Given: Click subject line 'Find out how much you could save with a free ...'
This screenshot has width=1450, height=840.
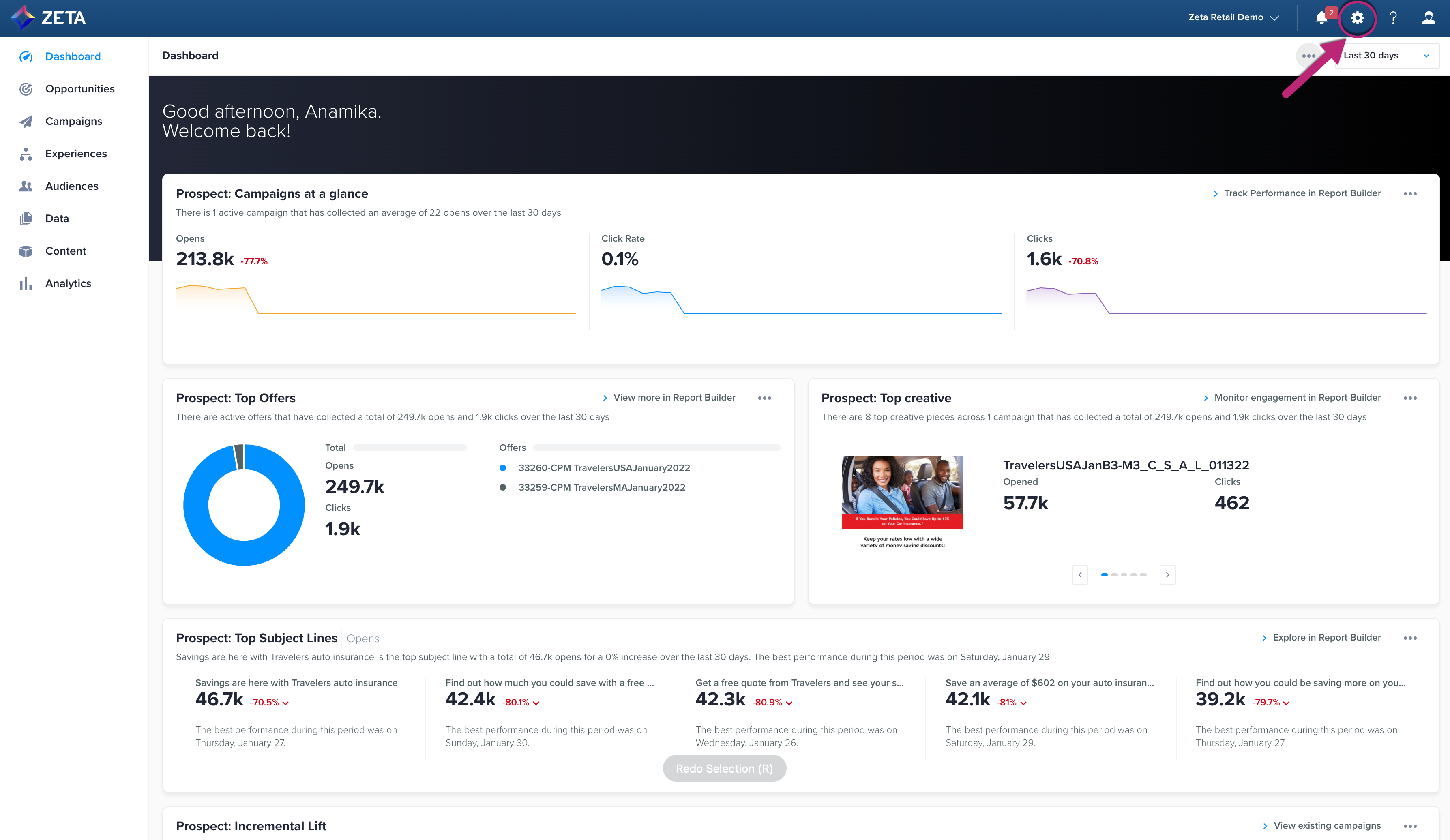Looking at the screenshot, I should pyautogui.click(x=549, y=683).
